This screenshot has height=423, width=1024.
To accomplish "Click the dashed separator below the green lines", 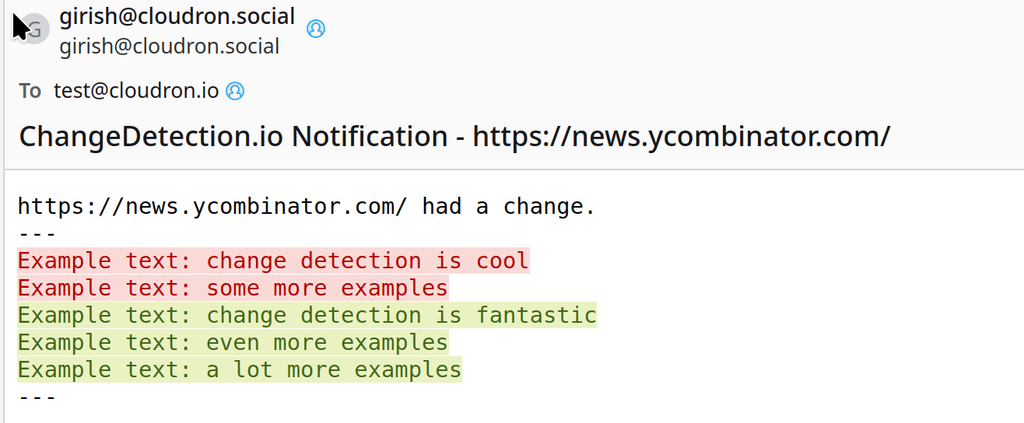I will pyautogui.click(x=37, y=396).
